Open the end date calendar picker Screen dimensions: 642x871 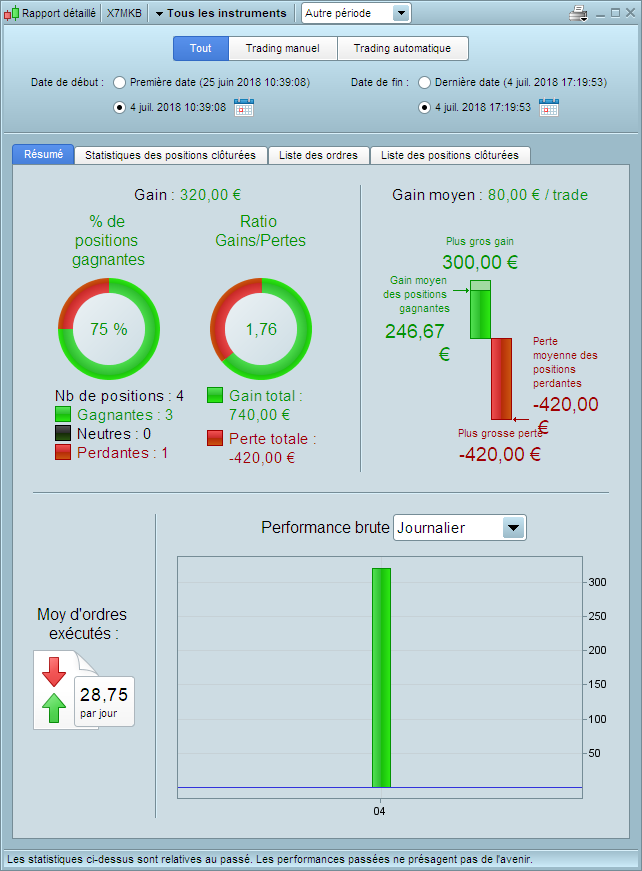point(549,107)
